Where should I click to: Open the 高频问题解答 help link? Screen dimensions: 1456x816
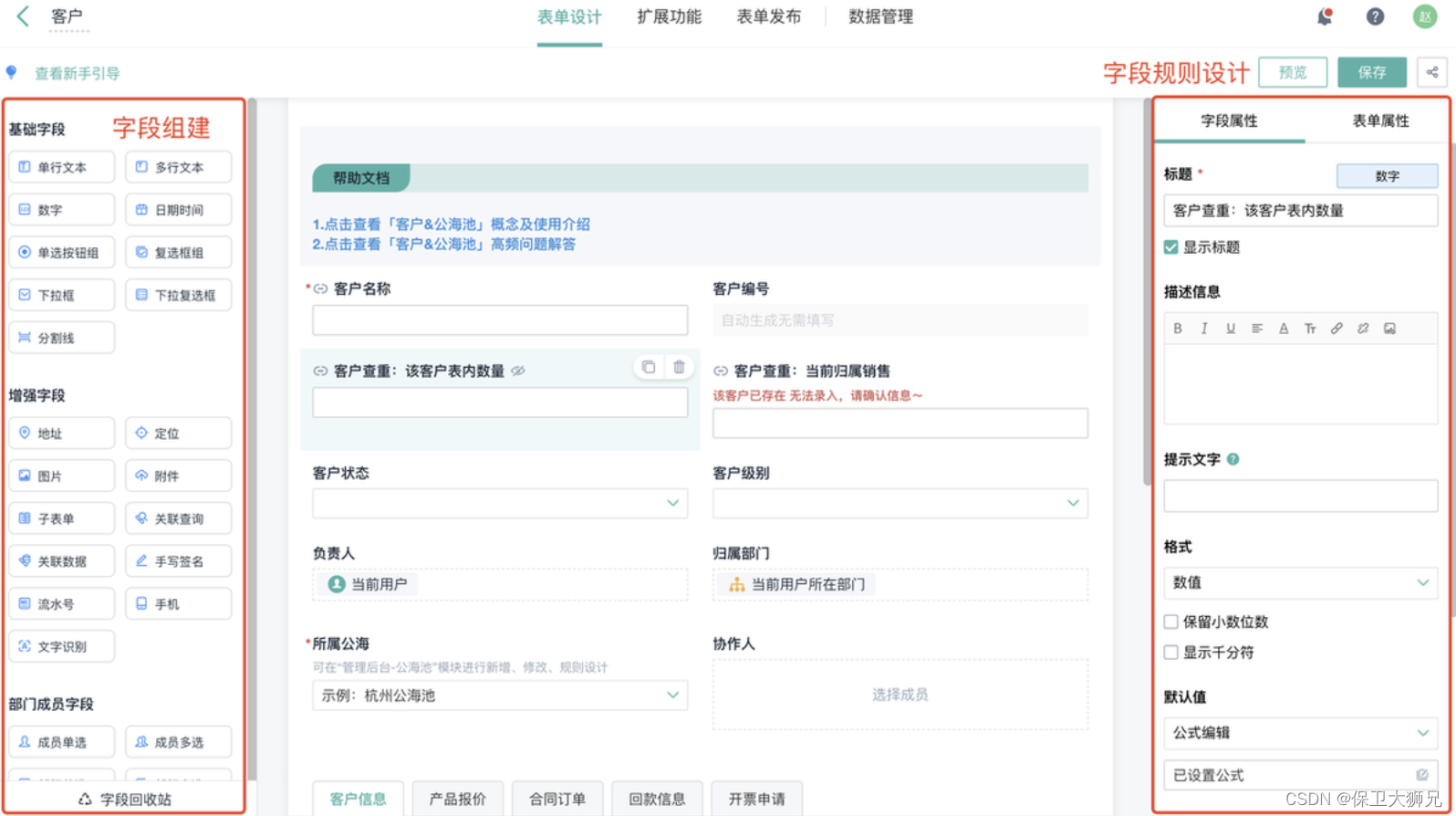pyautogui.click(x=444, y=245)
